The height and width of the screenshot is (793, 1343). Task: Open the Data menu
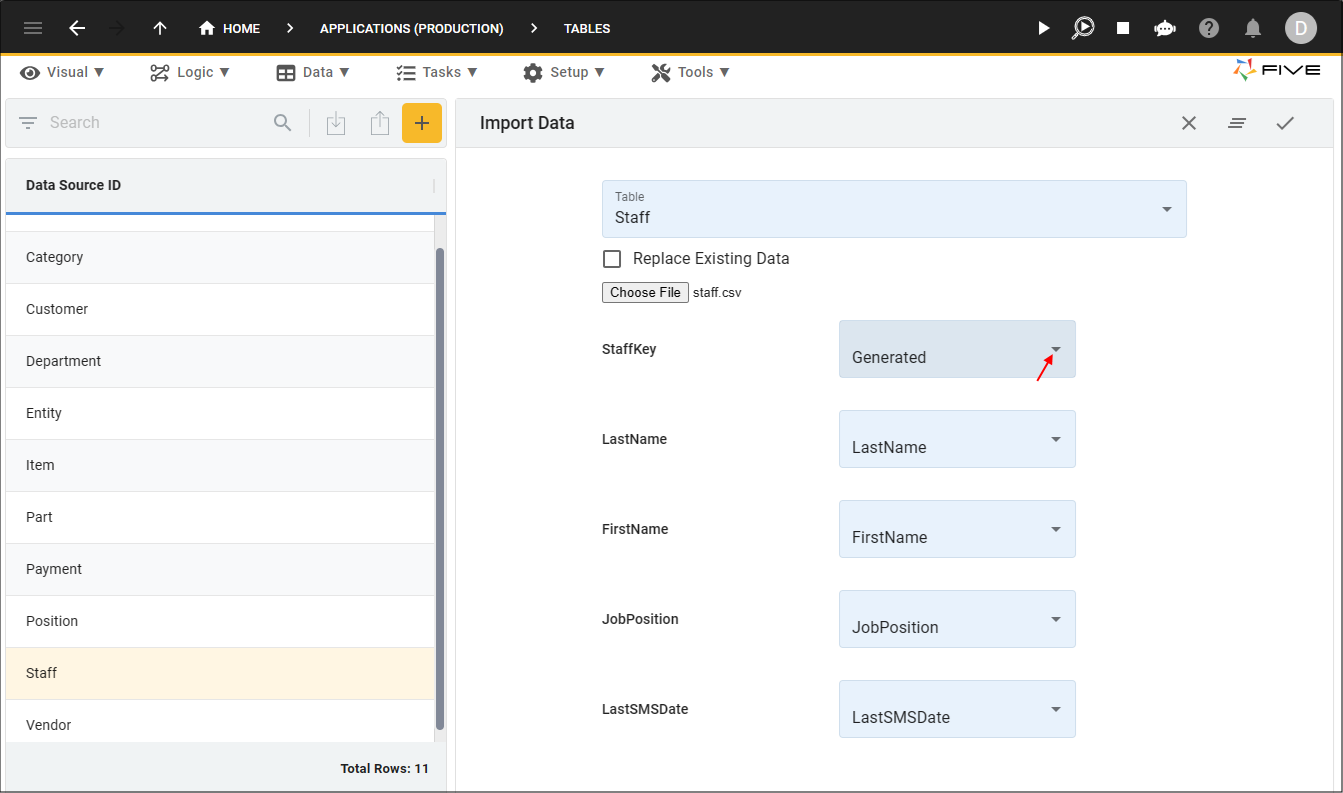tap(313, 72)
